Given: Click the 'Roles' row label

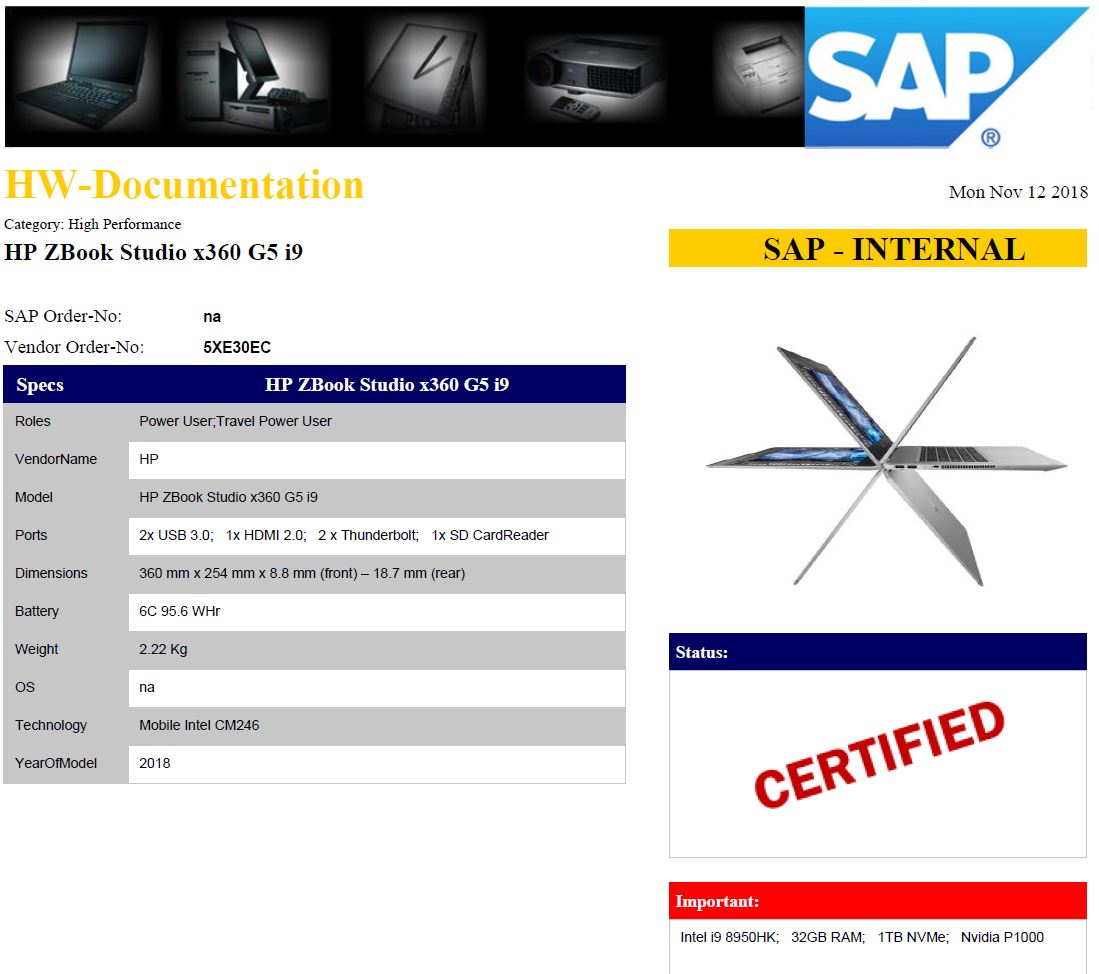Looking at the screenshot, I should [33, 421].
